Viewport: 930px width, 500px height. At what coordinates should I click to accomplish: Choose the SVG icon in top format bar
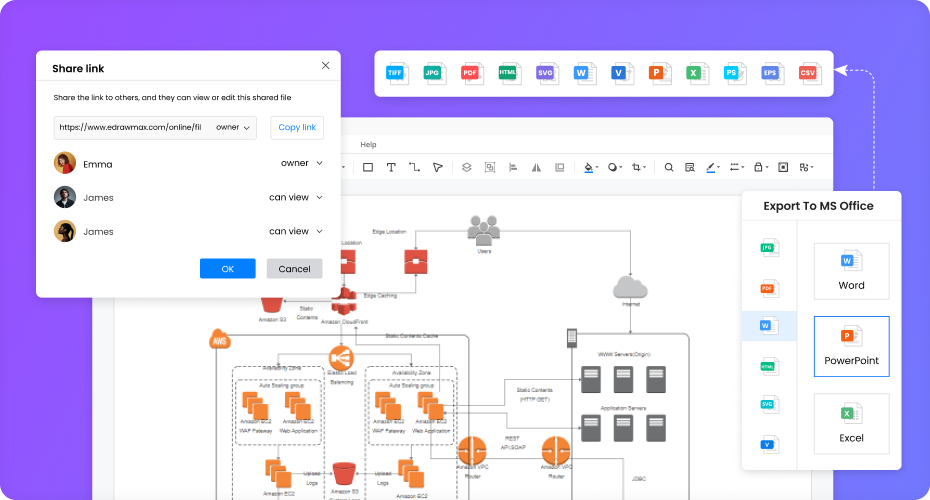click(545, 73)
